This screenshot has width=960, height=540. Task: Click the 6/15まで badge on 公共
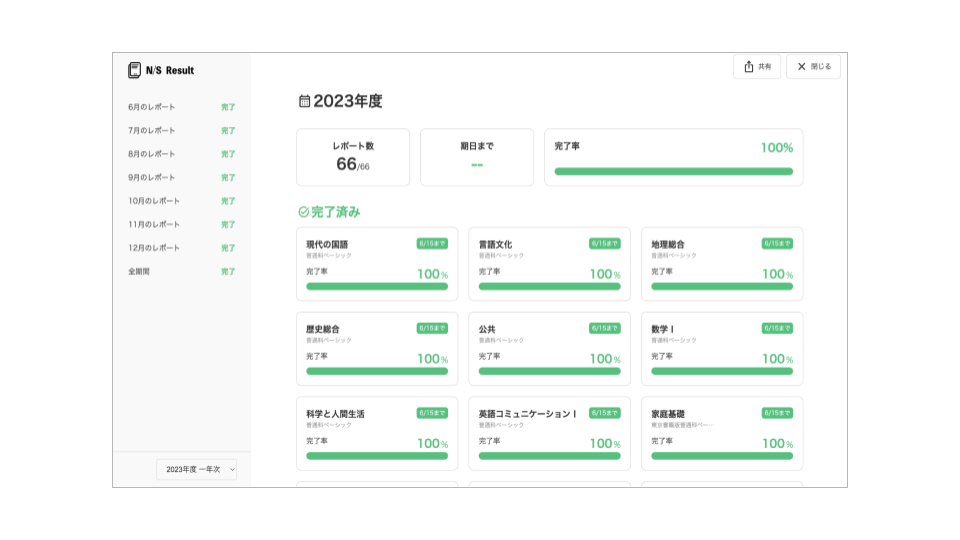pyautogui.click(x=604, y=328)
